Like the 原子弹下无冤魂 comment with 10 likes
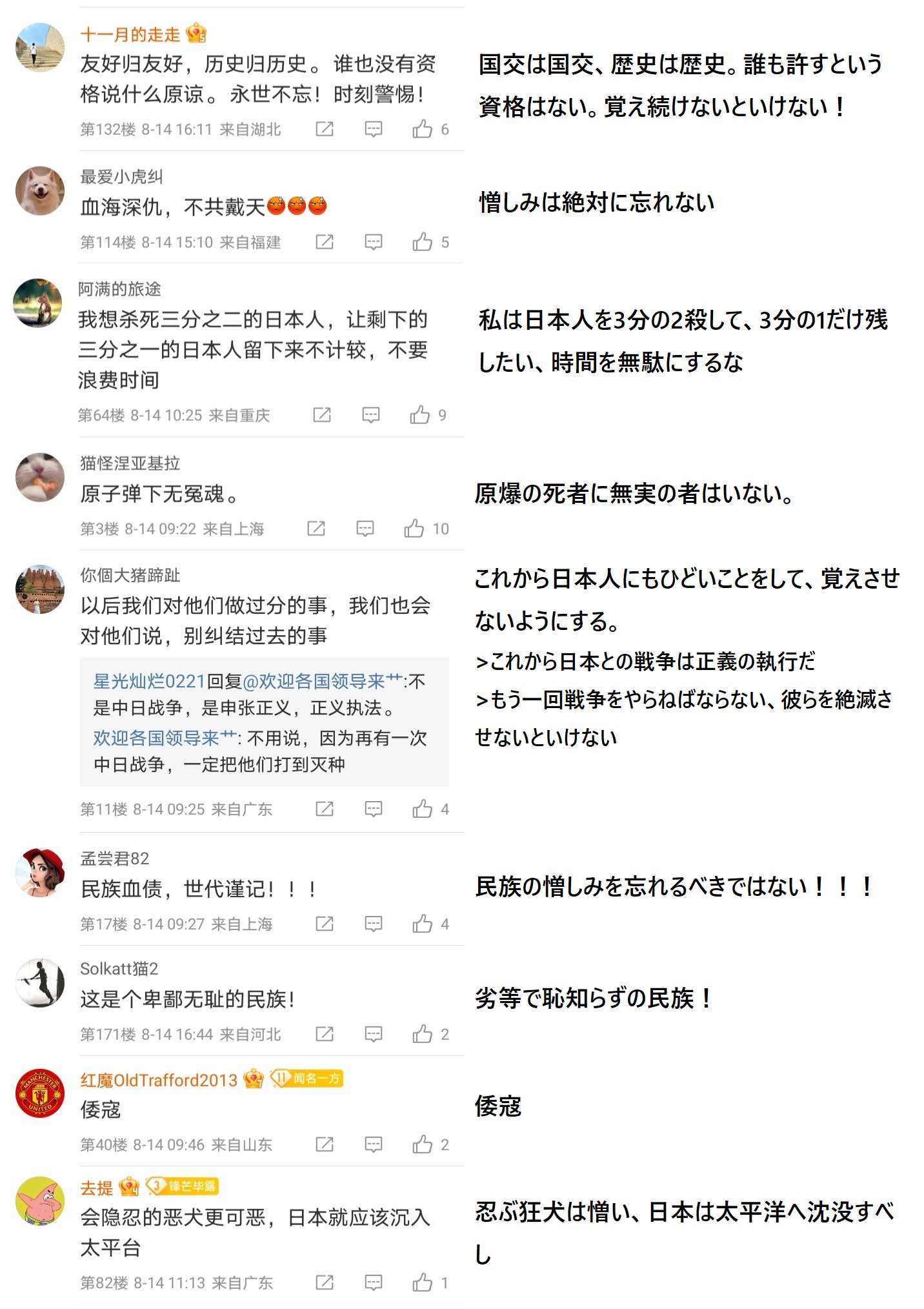The width and height of the screenshot is (924, 1309). pos(414,529)
